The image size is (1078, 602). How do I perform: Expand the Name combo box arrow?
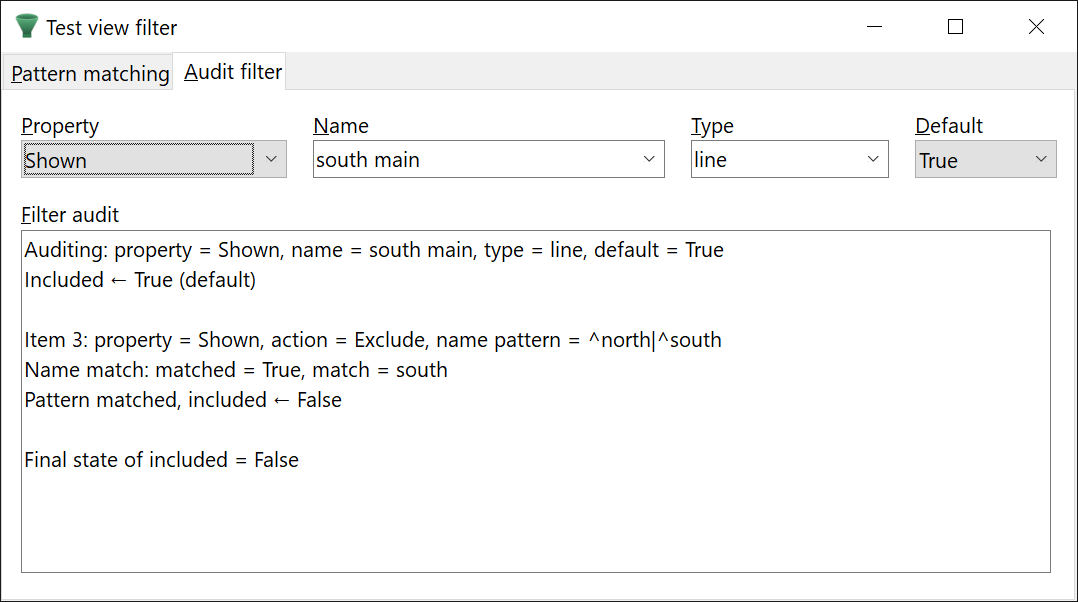pos(649,160)
